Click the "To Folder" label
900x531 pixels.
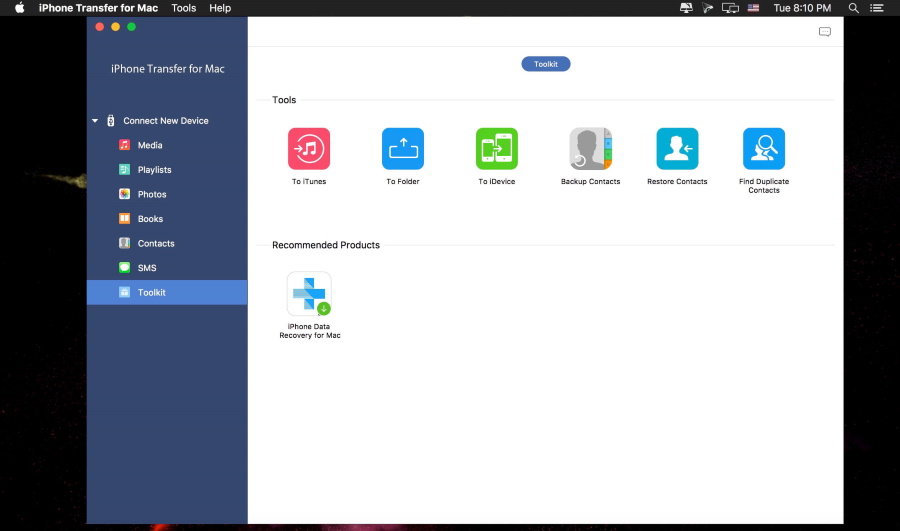pos(403,181)
